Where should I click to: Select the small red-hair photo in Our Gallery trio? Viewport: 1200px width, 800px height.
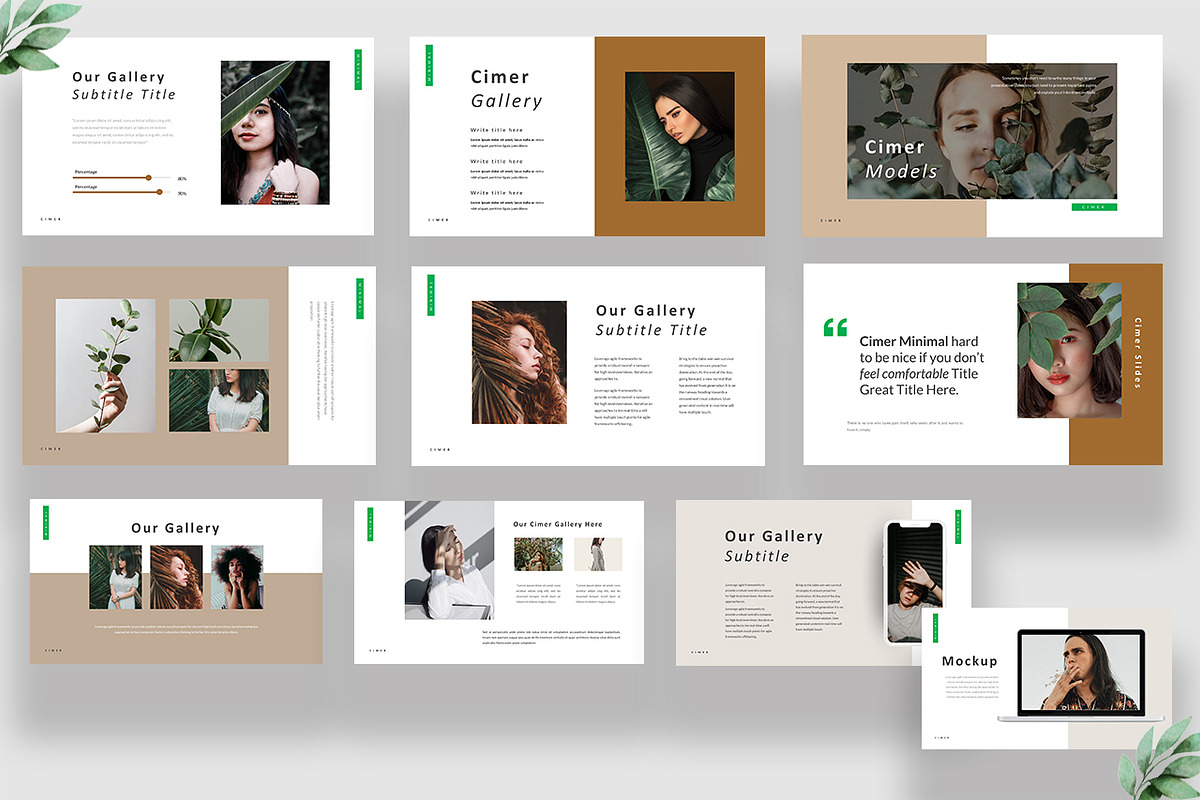[176, 577]
